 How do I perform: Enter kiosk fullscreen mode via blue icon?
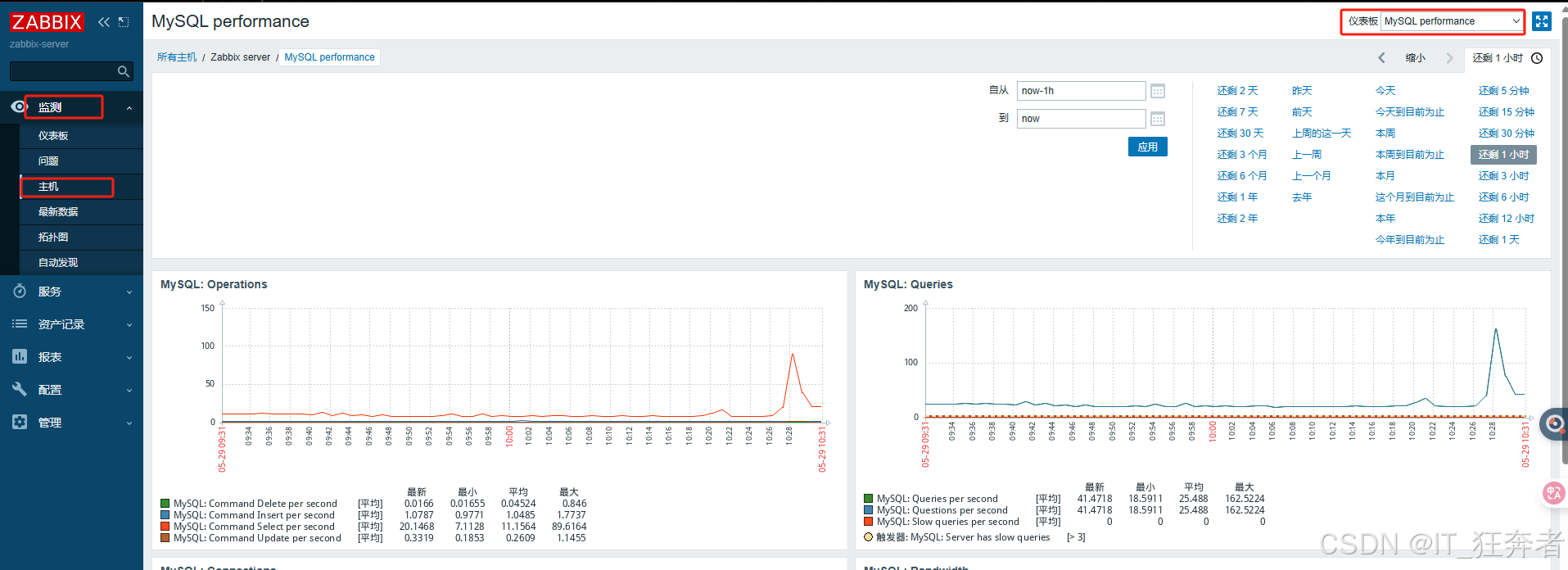pyautogui.click(x=1542, y=21)
